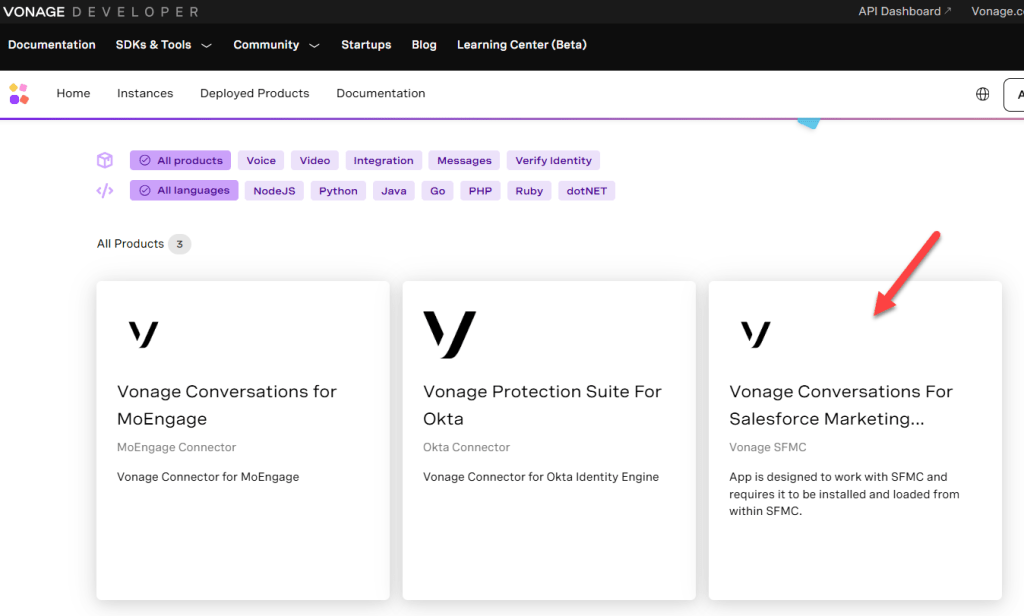
Task: Click 'Okta Connector' subtitle text
Action: (466, 447)
